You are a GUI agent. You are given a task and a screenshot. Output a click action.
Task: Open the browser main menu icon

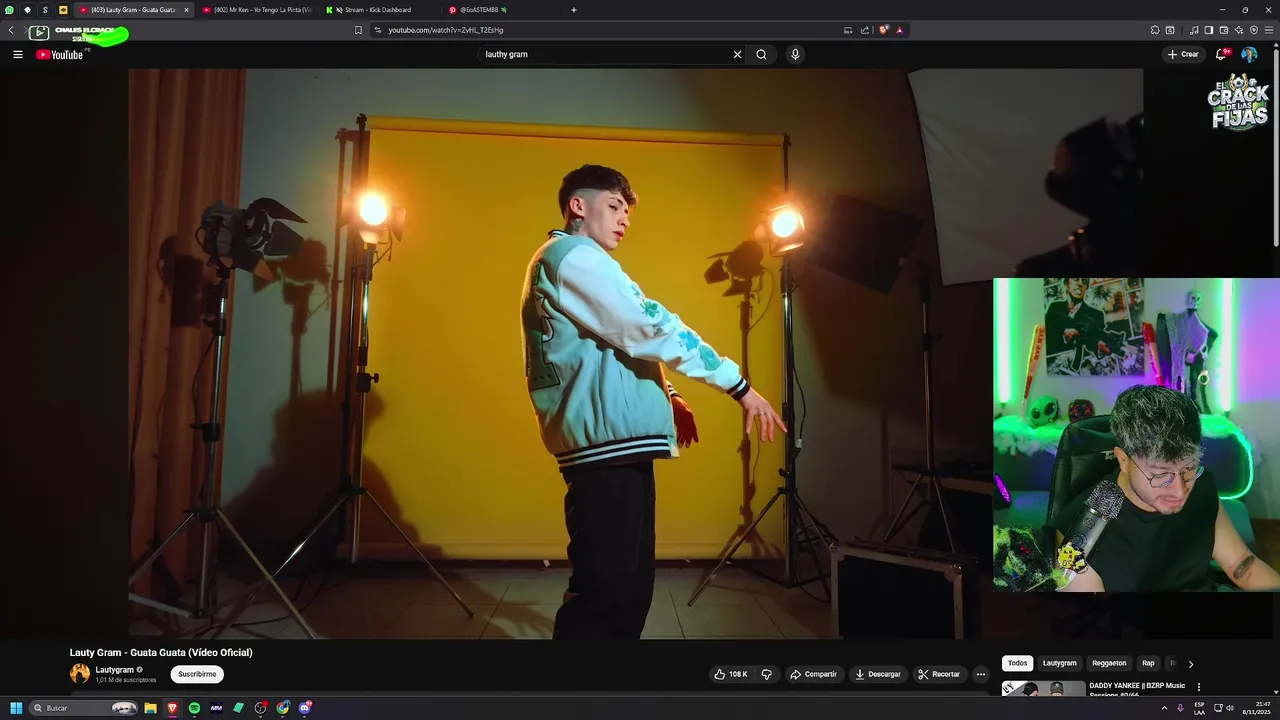click(x=1269, y=30)
